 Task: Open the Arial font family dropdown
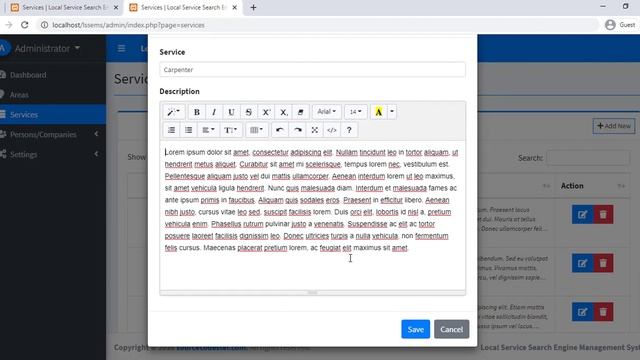point(327,112)
